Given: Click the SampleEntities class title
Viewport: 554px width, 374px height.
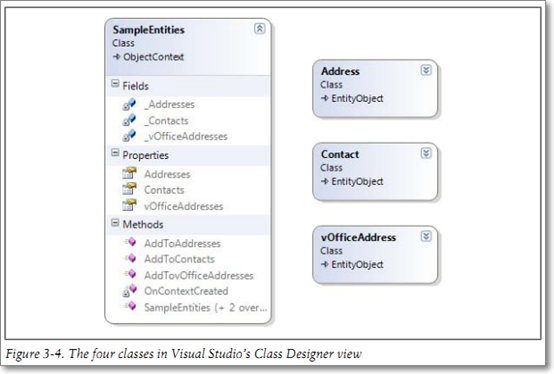Looking at the screenshot, I should click(x=148, y=30).
